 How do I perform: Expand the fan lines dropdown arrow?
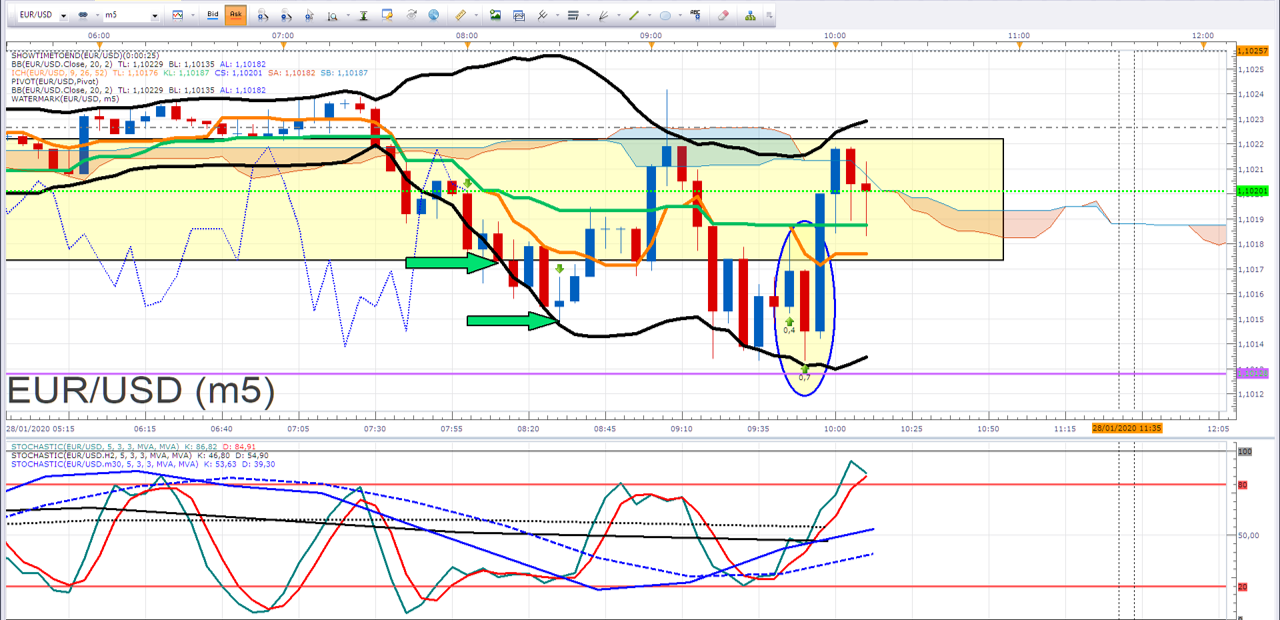click(x=618, y=16)
